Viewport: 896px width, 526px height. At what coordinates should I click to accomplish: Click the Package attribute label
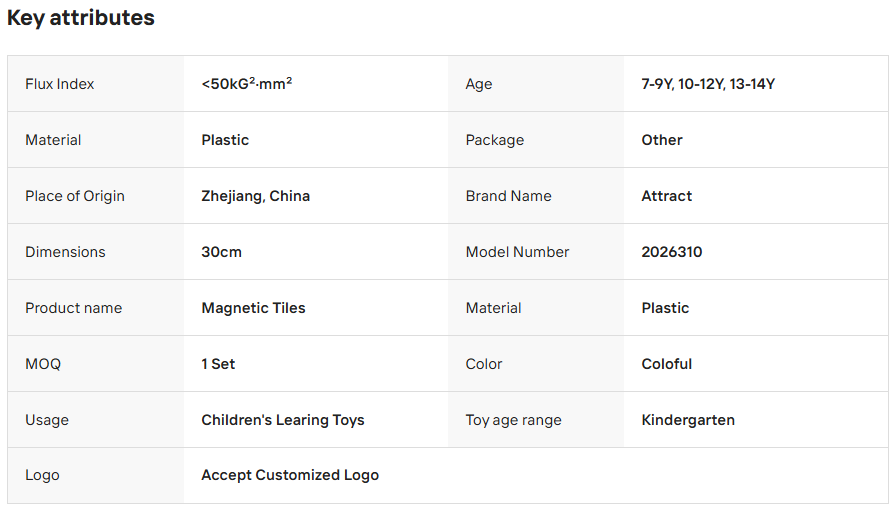coord(494,140)
